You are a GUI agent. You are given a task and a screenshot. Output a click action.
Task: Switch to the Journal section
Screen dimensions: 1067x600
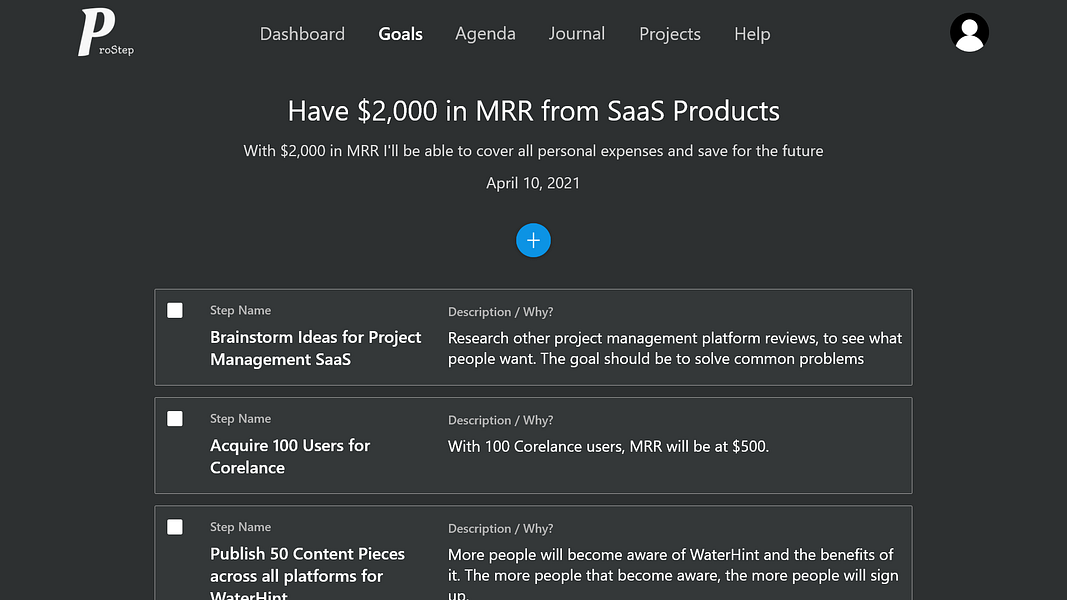(576, 34)
